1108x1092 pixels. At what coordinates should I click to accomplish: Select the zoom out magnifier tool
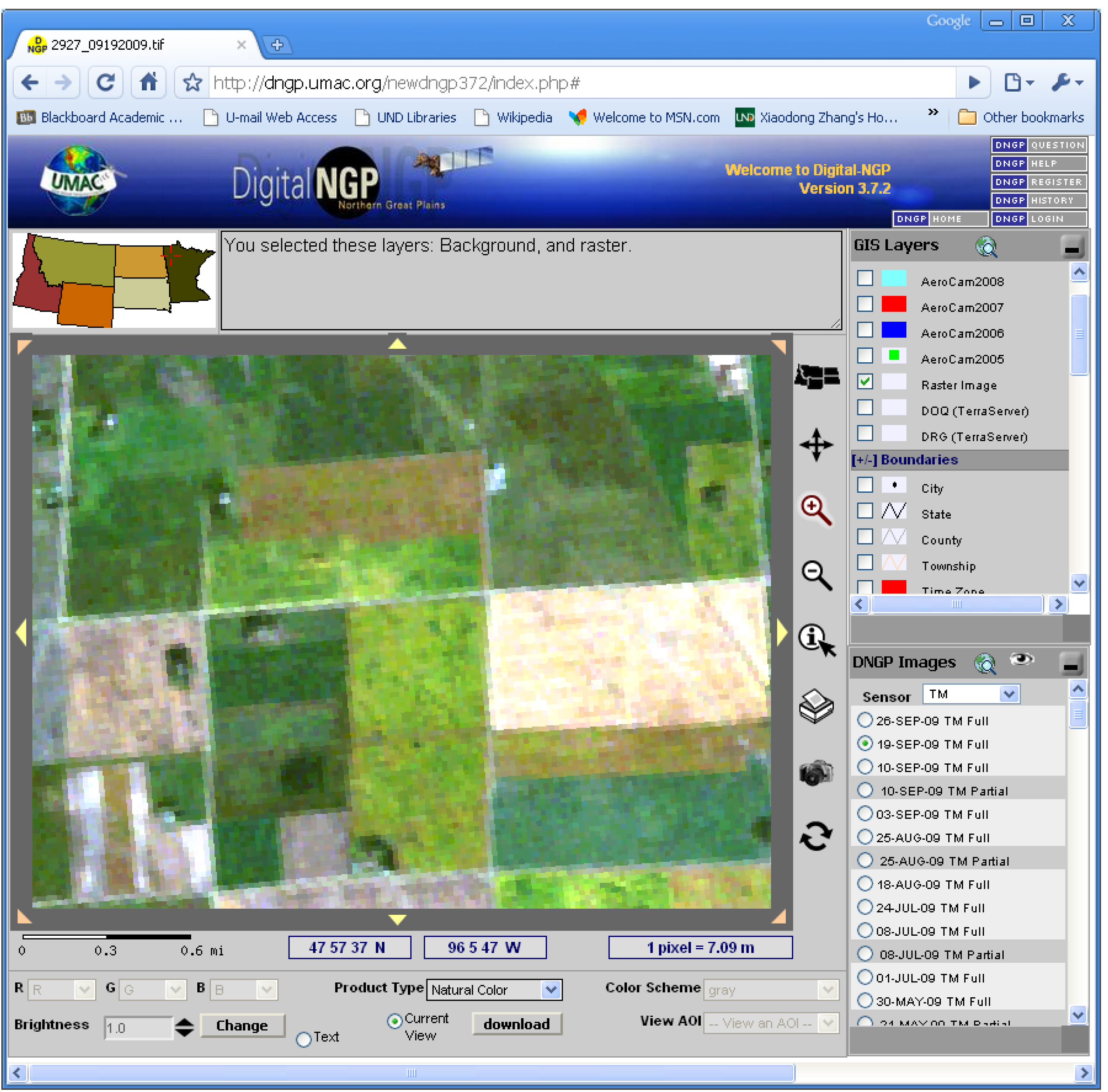817,576
